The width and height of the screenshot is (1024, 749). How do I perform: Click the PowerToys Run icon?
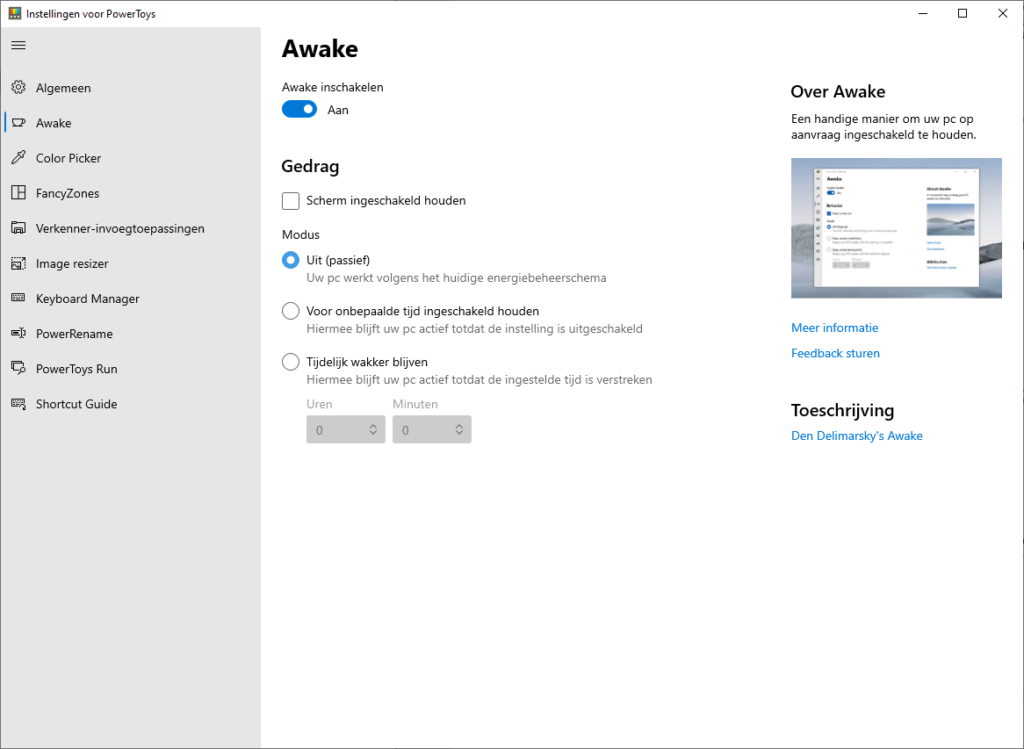[18, 368]
